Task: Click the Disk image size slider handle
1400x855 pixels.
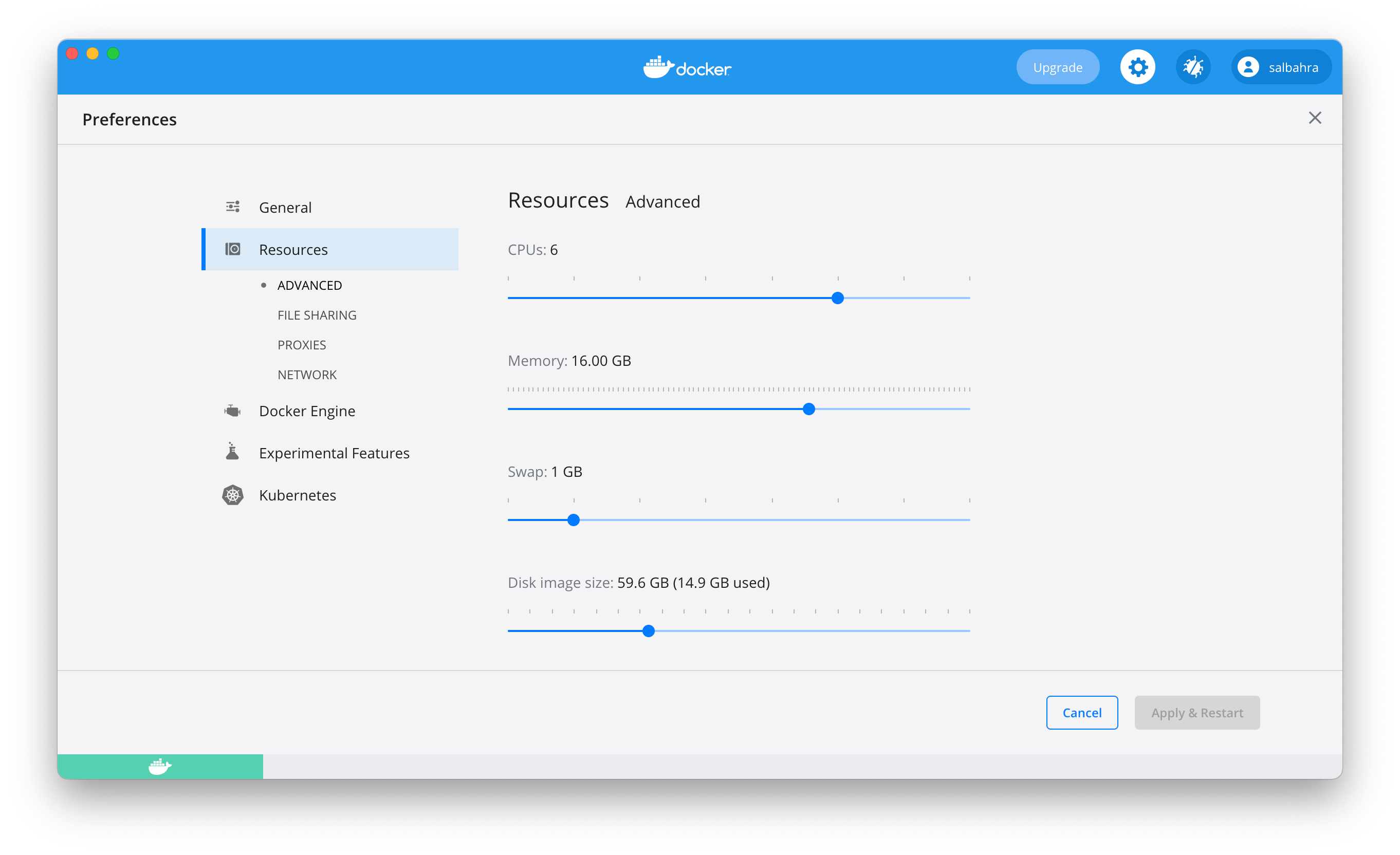Action: point(648,630)
